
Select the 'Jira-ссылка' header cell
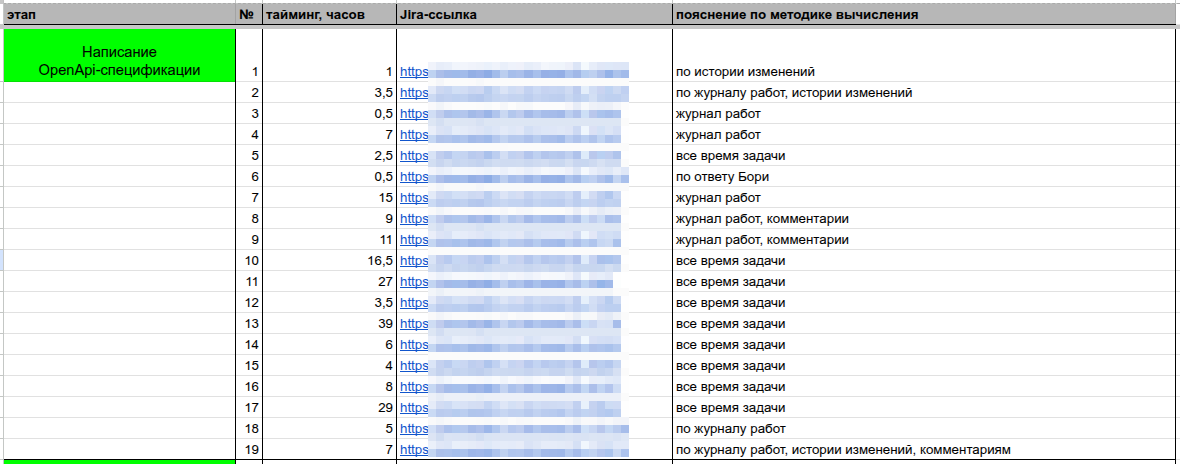(x=534, y=14)
